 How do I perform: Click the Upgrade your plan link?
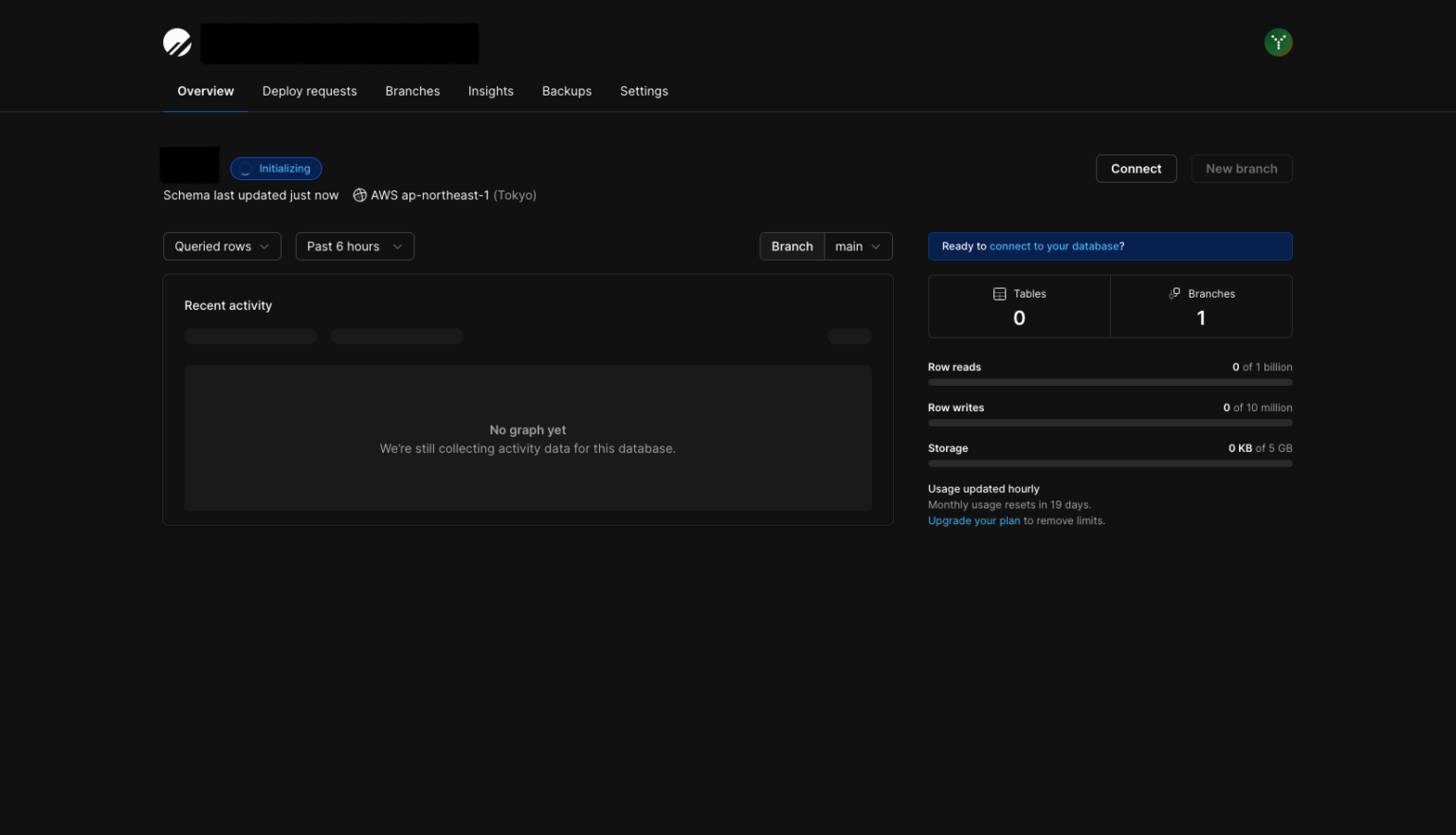(974, 521)
